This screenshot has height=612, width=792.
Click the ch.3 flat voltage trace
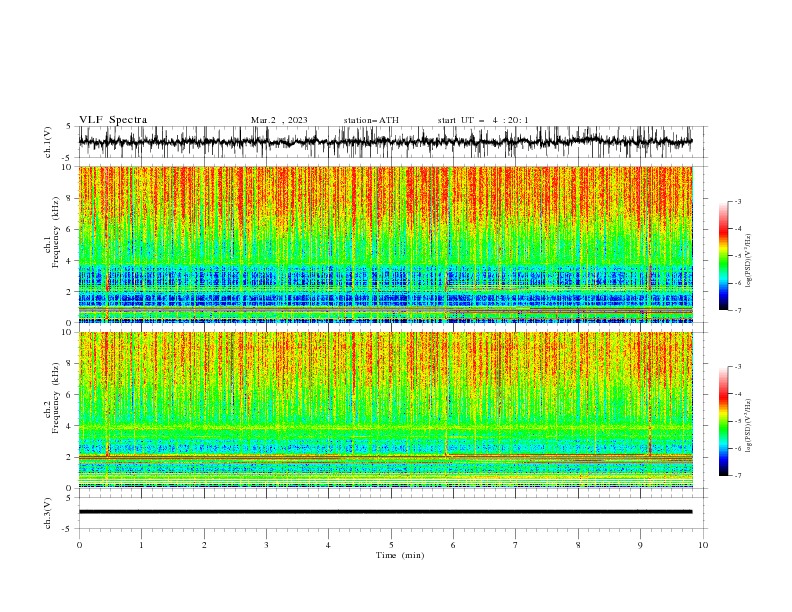[385, 512]
